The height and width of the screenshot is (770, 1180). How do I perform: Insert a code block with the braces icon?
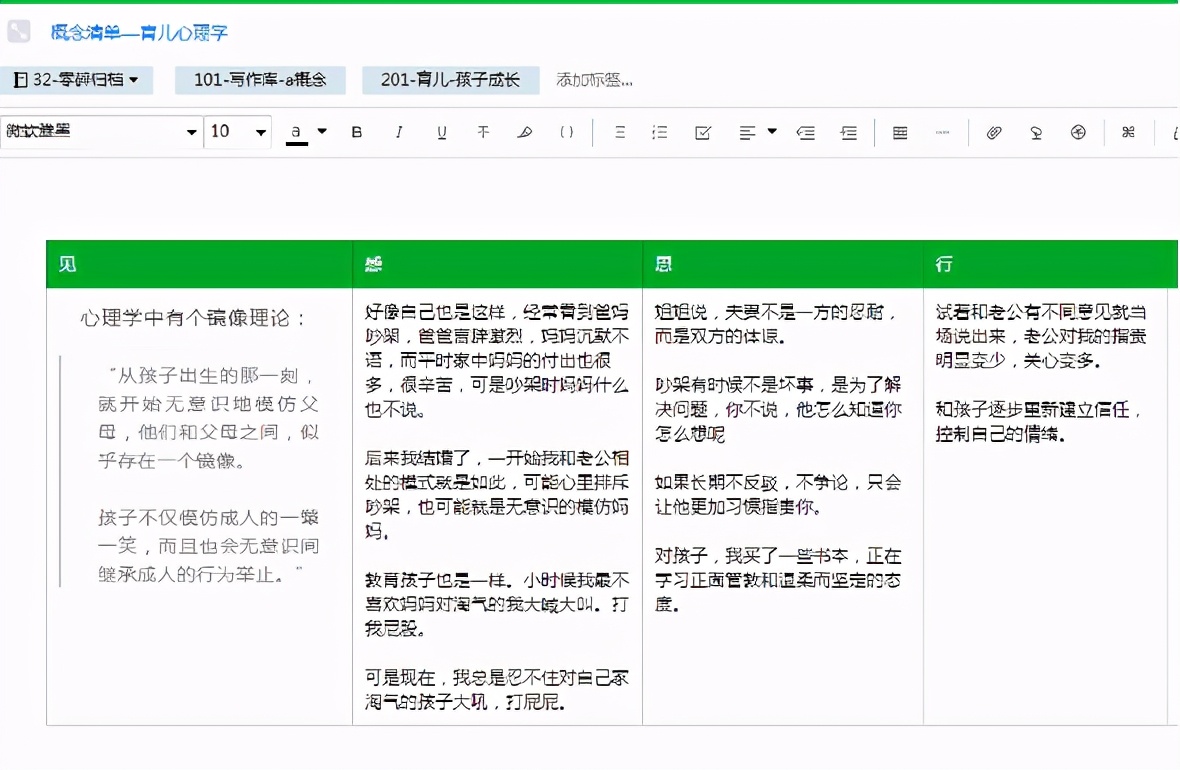click(x=567, y=132)
